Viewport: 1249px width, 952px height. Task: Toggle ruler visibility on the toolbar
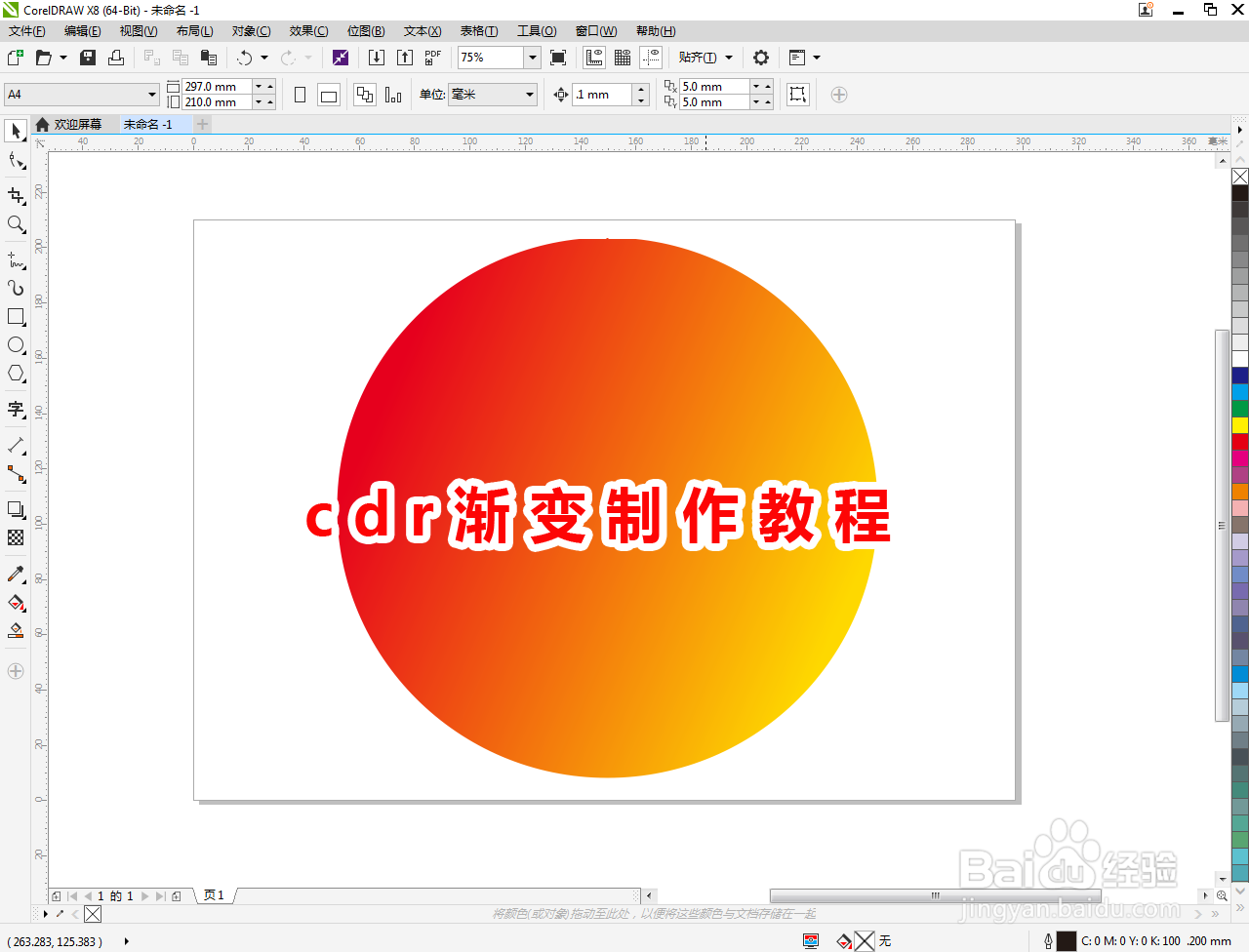point(594,58)
